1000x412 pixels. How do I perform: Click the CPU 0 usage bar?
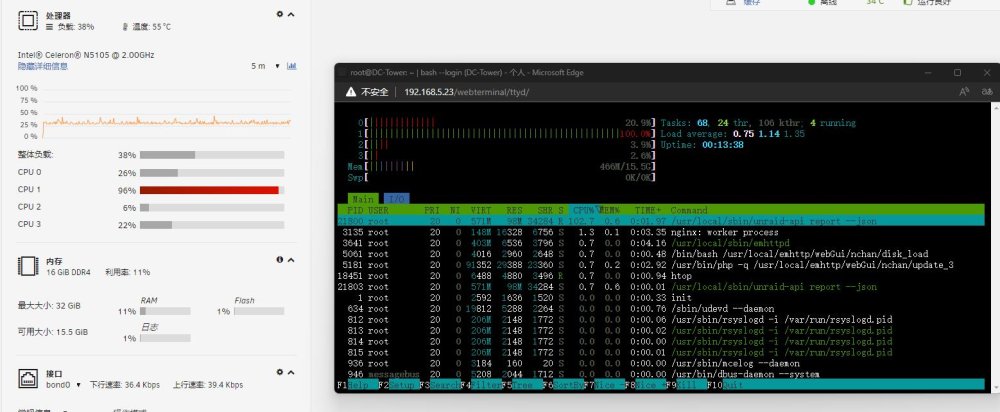tap(212, 173)
